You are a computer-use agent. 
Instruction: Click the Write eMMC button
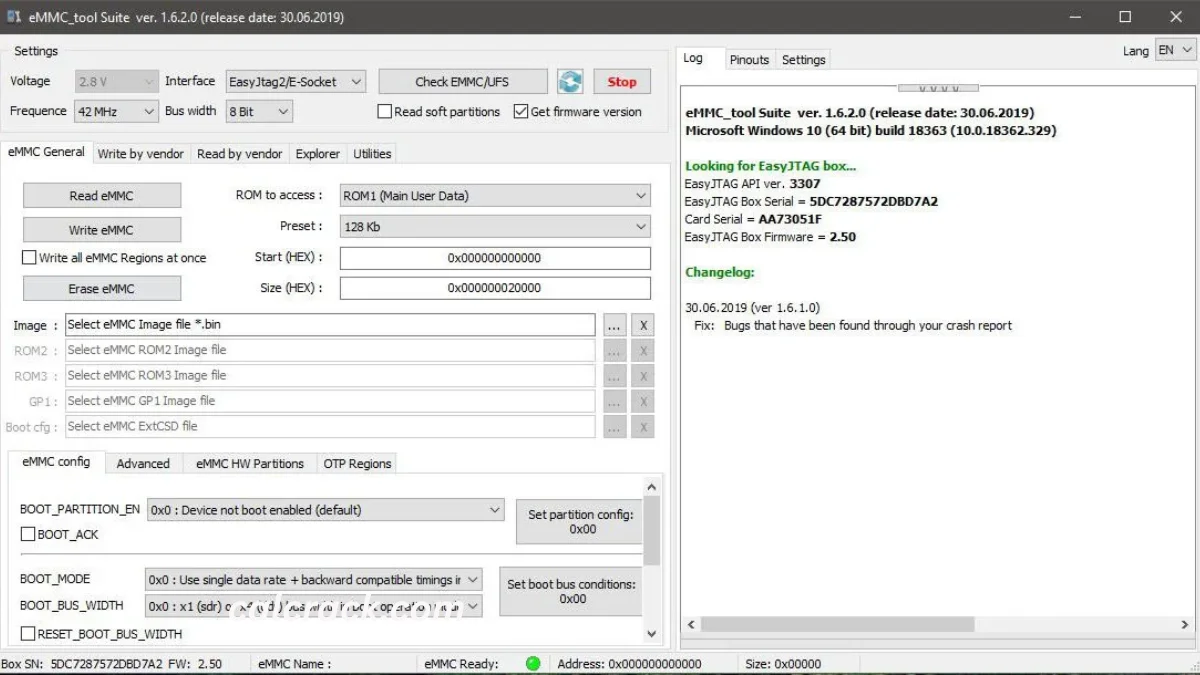[x=101, y=230]
